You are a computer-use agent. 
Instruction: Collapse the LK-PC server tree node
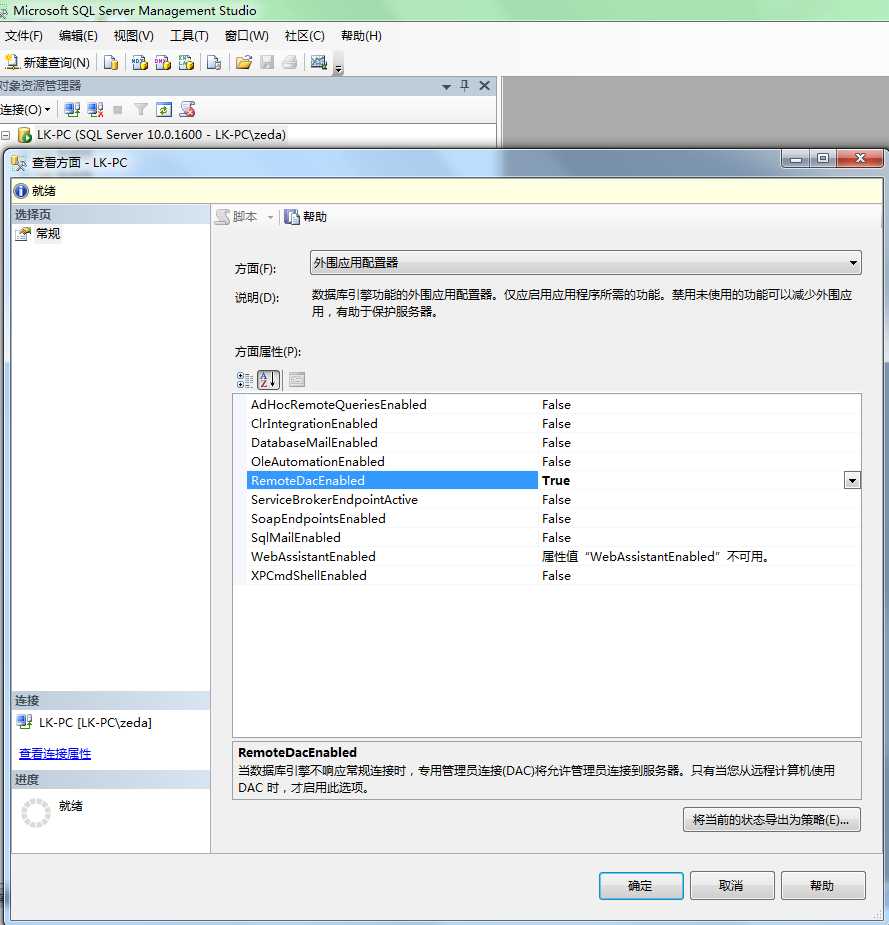[x=6, y=136]
